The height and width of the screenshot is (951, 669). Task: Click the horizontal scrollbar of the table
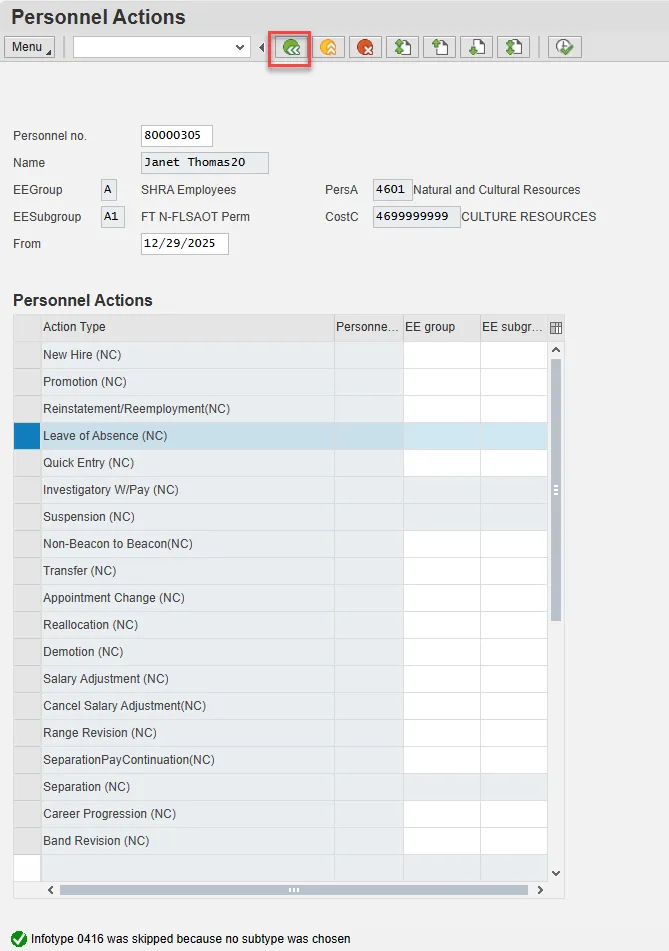coord(293,889)
